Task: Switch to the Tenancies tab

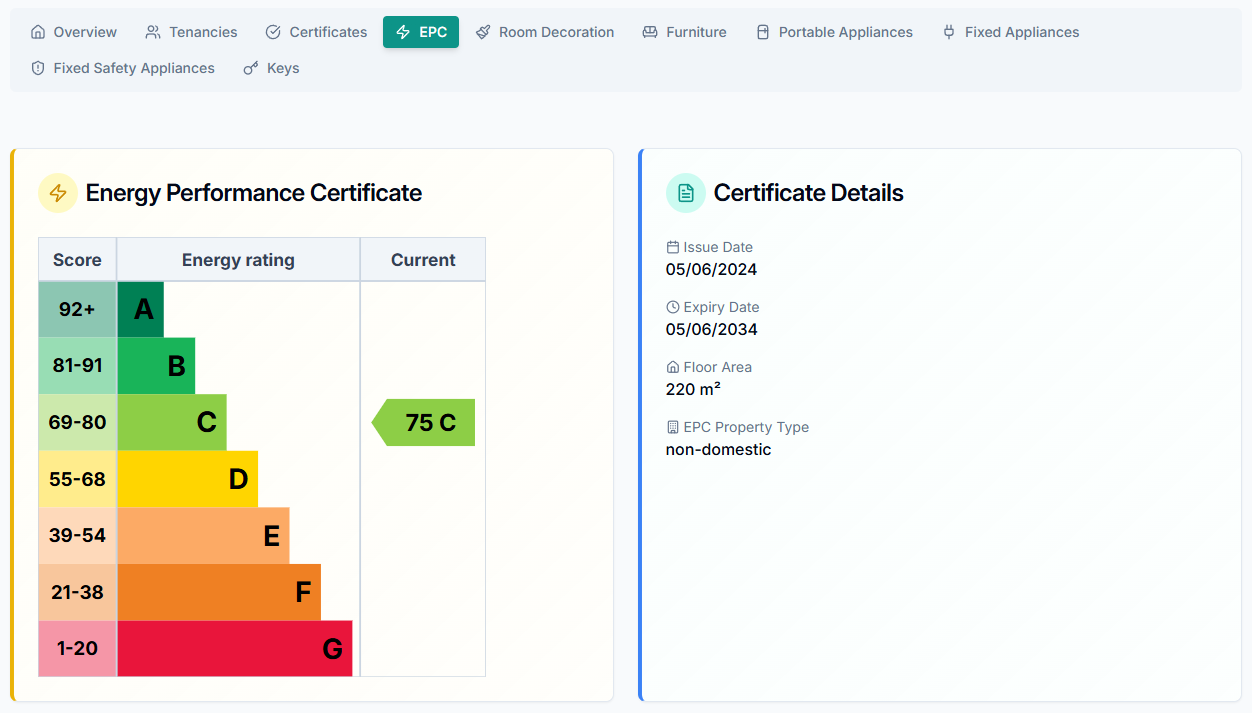Action: coord(191,31)
